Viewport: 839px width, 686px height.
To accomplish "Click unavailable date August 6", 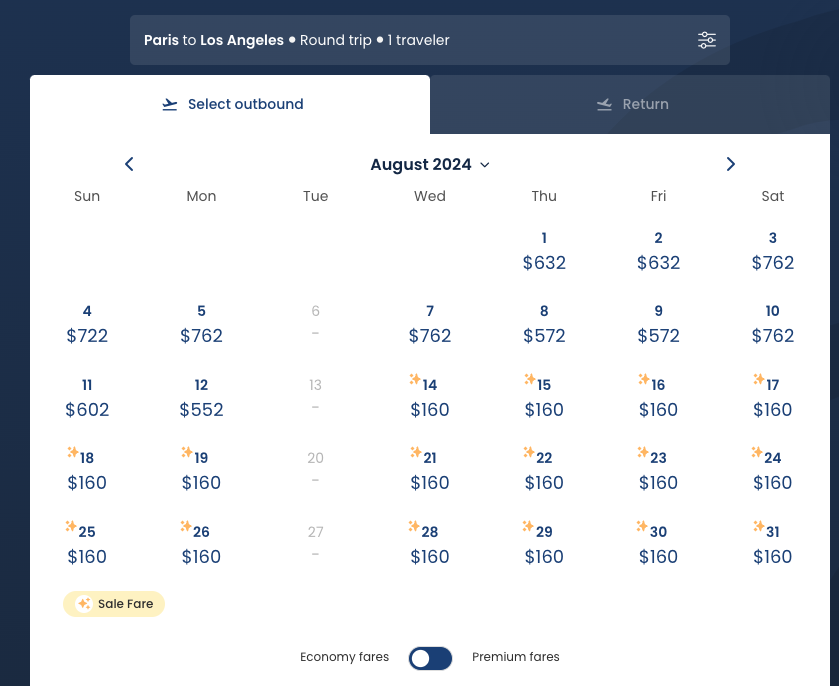I will [x=315, y=321].
